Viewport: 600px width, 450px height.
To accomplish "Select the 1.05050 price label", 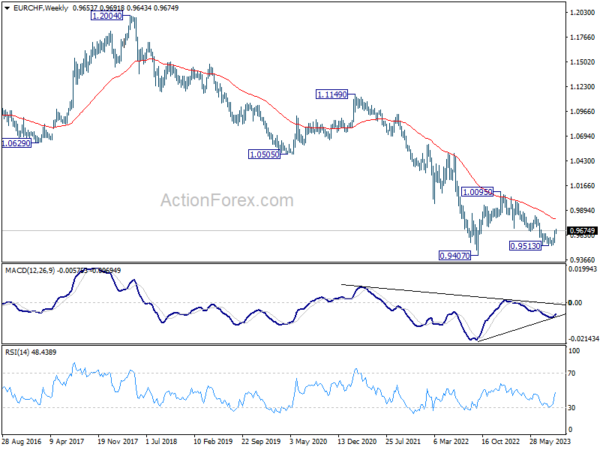I will (x=264, y=155).
